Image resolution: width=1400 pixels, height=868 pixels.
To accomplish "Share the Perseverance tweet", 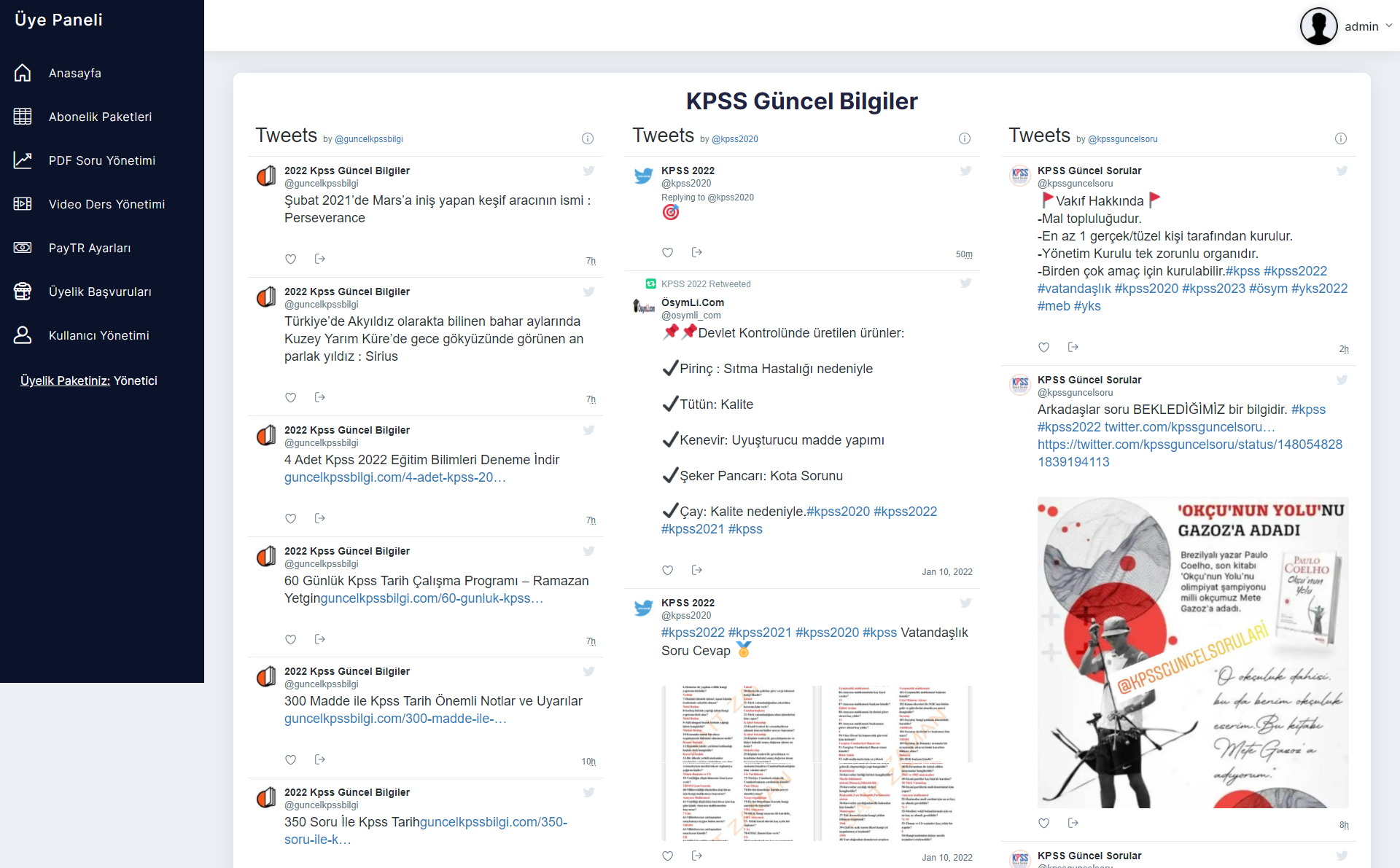I will [x=319, y=259].
